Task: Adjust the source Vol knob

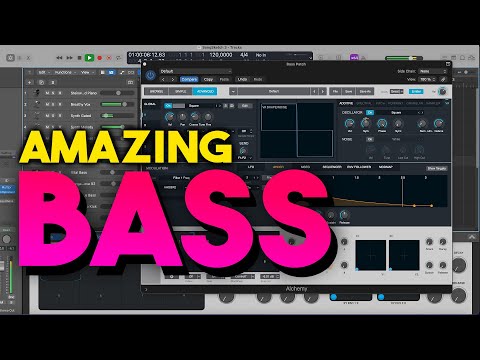Action: point(170,117)
